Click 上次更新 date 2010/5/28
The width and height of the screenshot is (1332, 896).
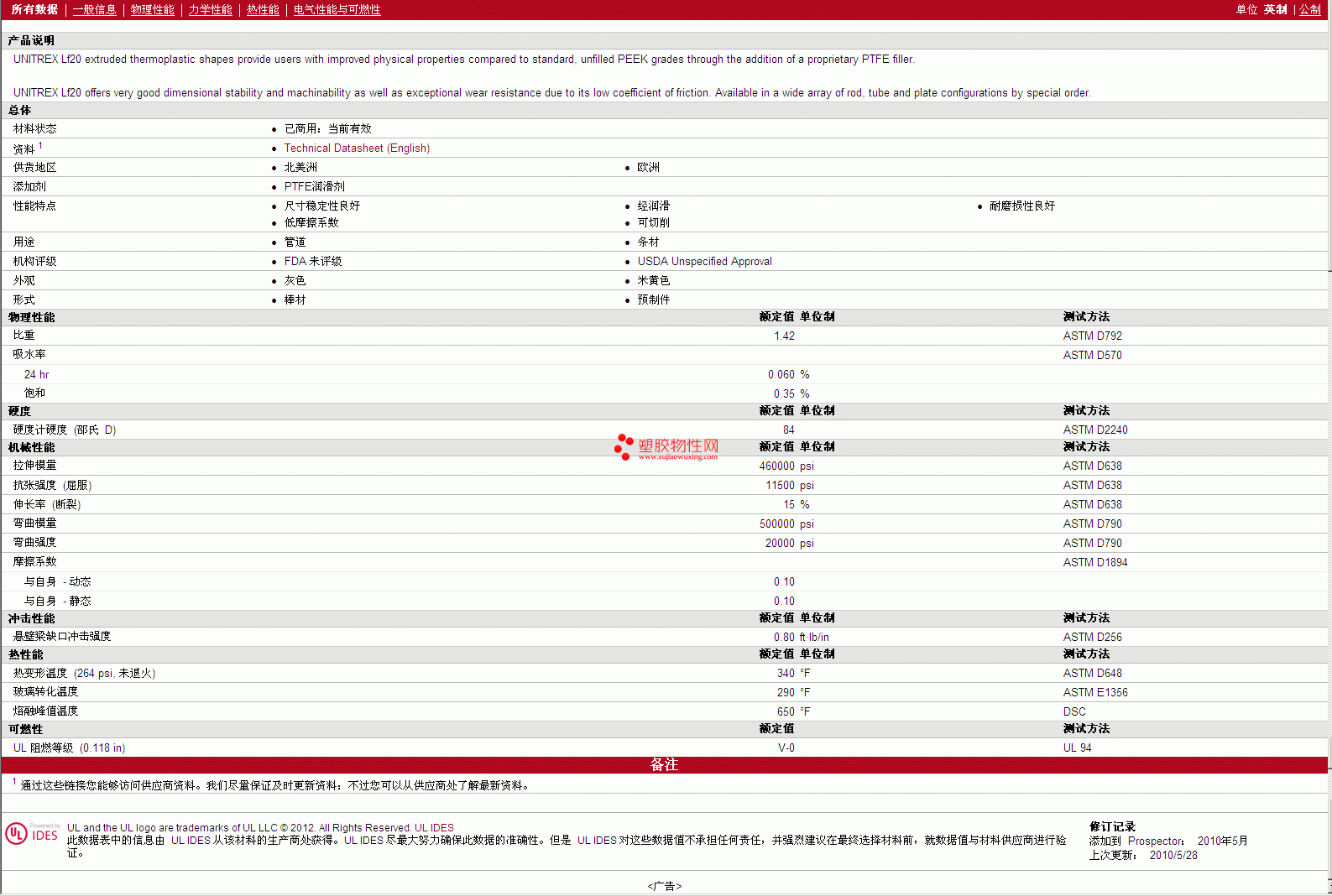point(1173,855)
